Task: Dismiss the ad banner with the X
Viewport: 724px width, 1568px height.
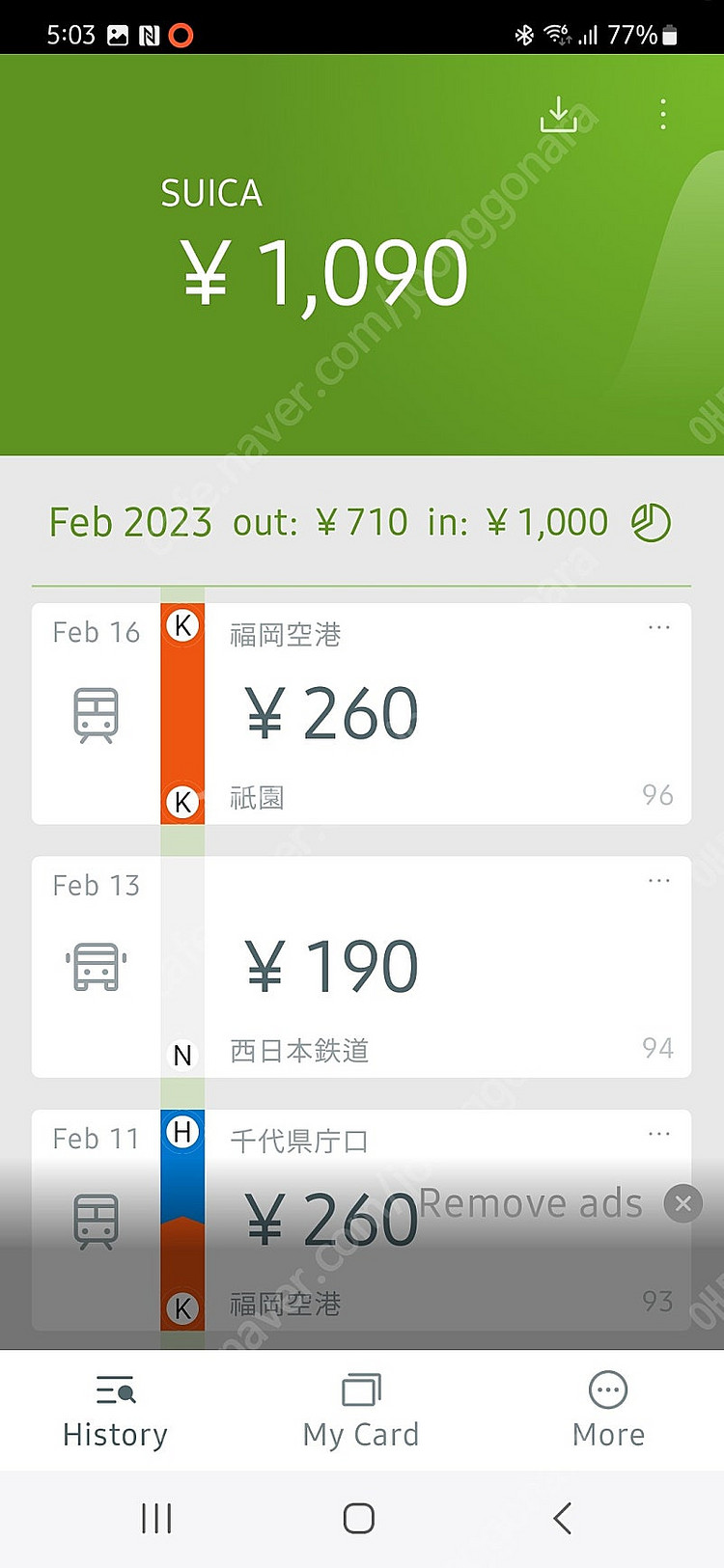Action: pyautogui.click(x=683, y=1203)
